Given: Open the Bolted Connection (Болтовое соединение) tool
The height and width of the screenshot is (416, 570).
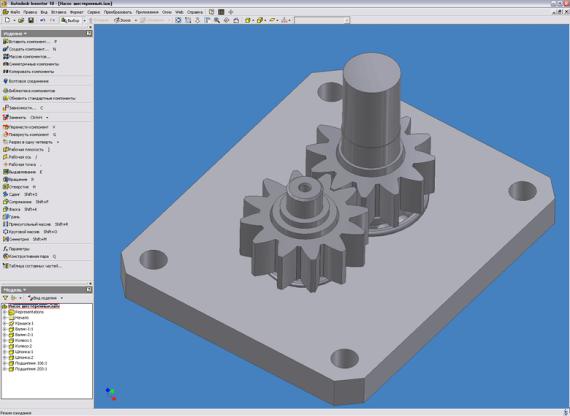Looking at the screenshot, I should 26,81.
